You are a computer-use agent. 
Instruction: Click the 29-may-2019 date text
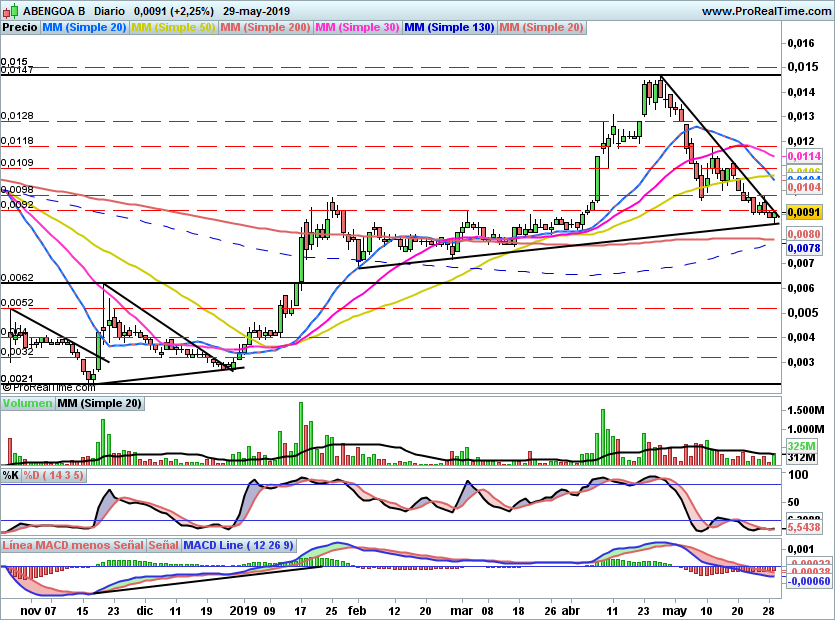(257, 11)
